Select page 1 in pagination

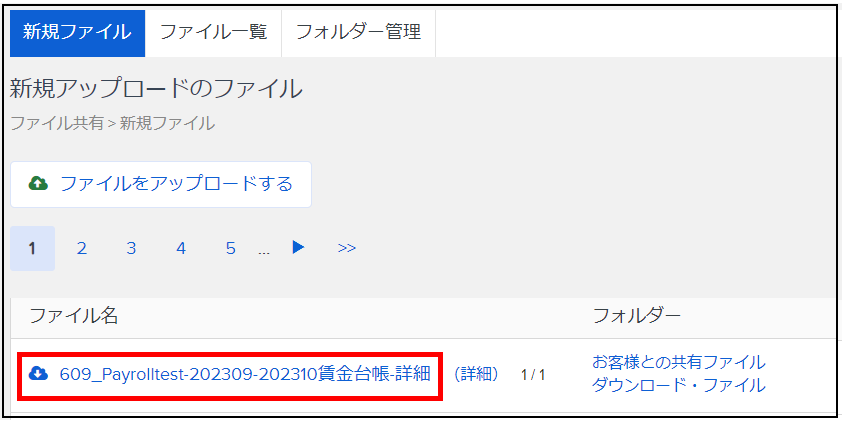click(32, 249)
